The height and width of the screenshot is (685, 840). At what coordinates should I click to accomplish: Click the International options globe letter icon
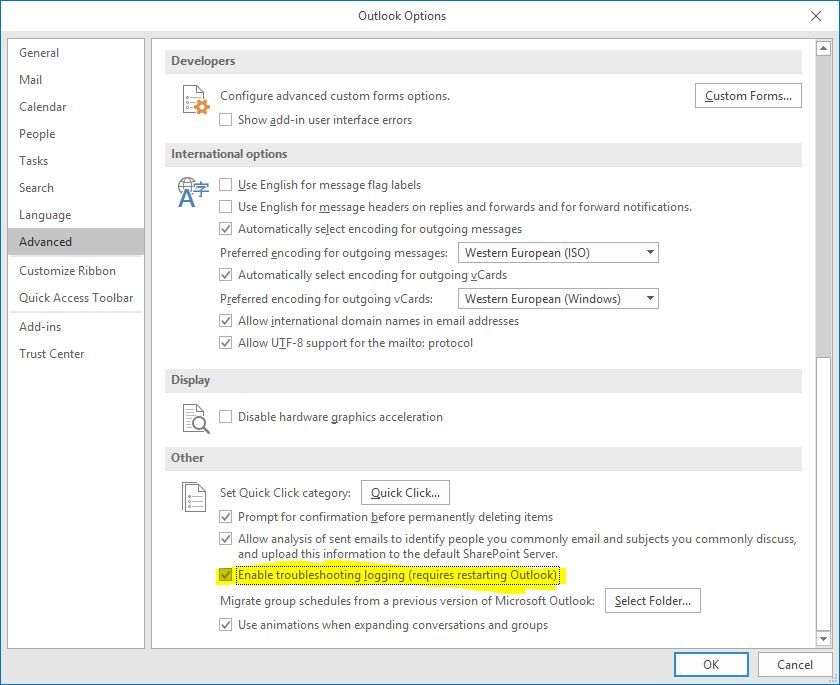[x=193, y=192]
